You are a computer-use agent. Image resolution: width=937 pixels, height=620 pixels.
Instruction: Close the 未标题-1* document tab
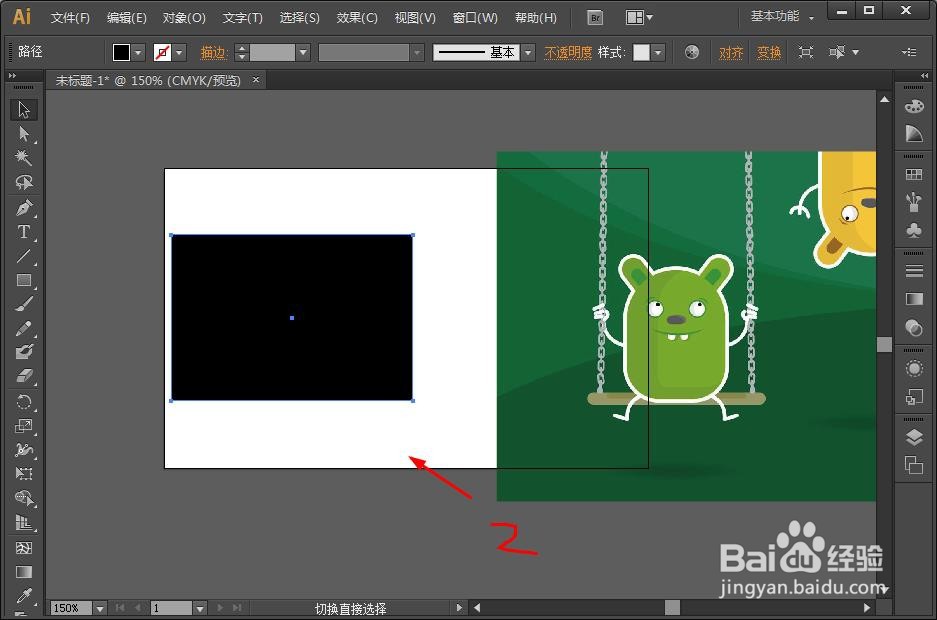[256, 79]
